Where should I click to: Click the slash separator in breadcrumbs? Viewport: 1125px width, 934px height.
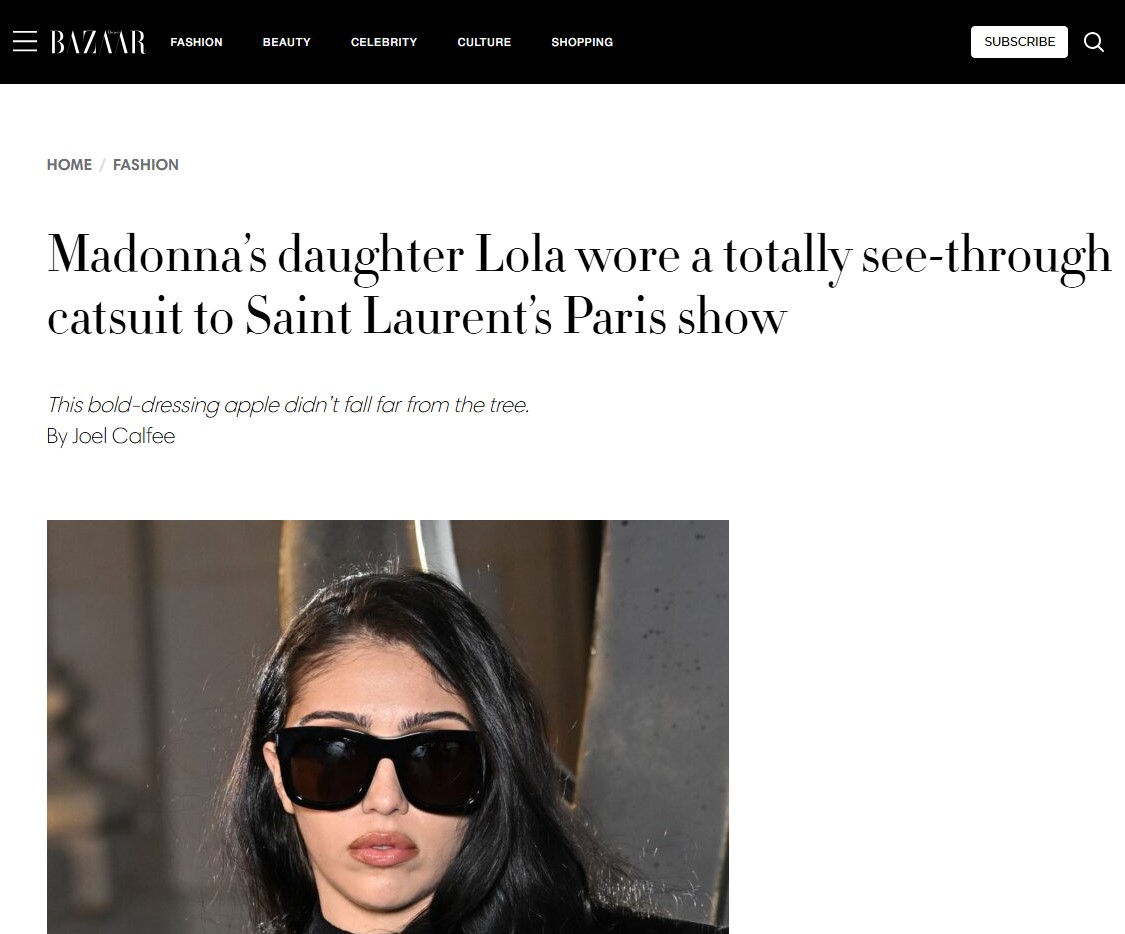pyautogui.click(x=103, y=165)
